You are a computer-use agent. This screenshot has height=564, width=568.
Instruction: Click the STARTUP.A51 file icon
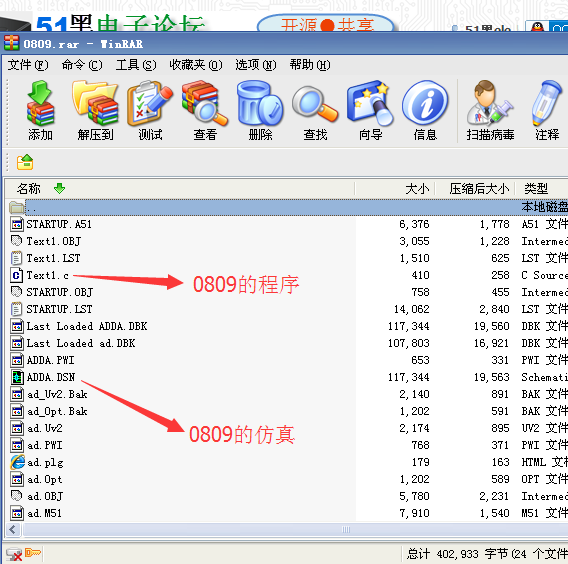[16, 224]
